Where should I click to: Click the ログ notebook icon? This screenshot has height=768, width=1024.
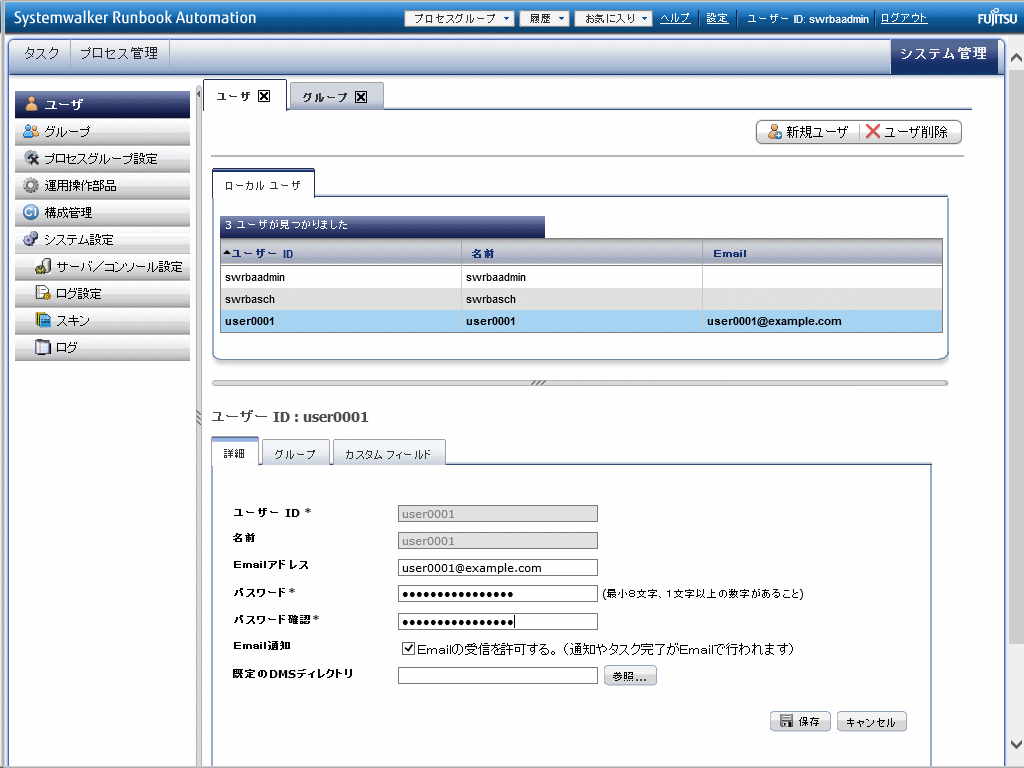tap(43, 347)
